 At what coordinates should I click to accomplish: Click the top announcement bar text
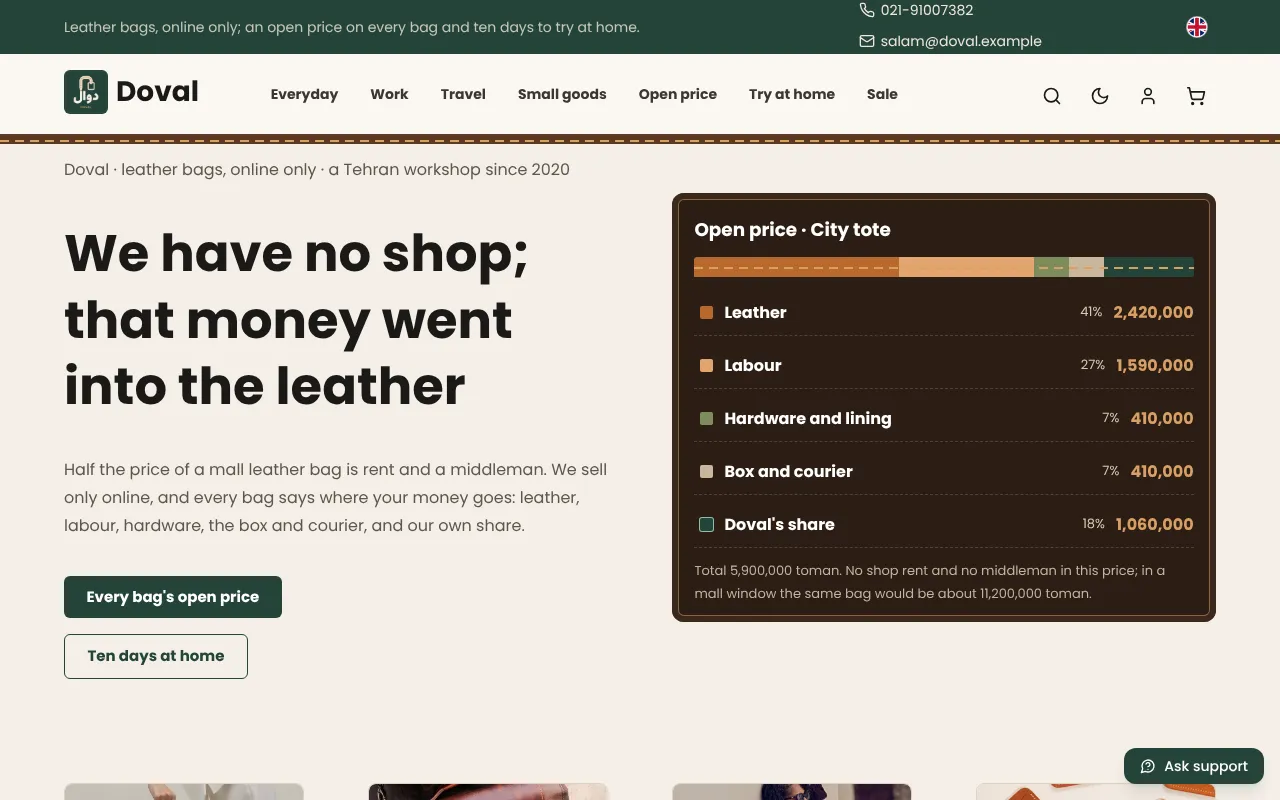(x=352, y=27)
